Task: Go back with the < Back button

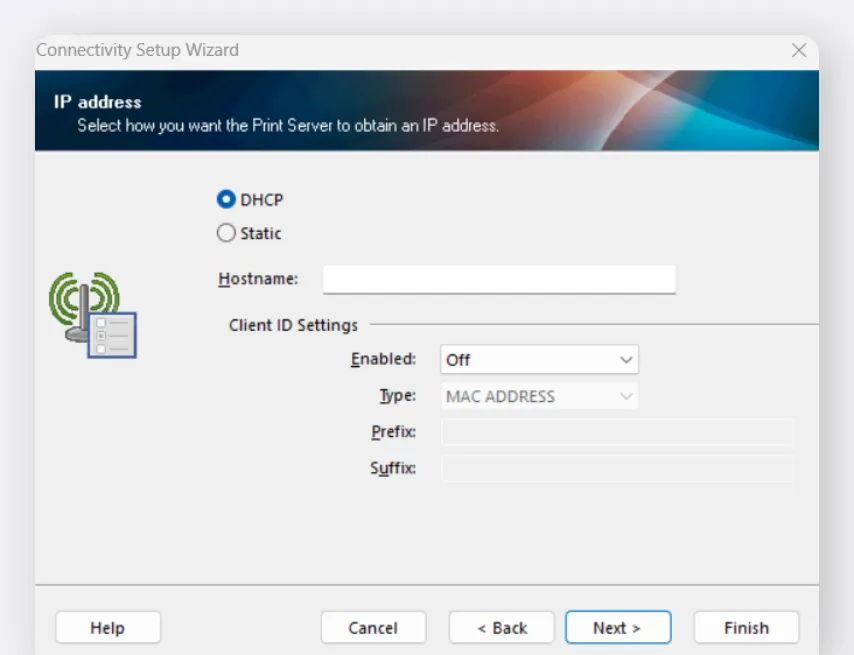Action: click(502, 627)
